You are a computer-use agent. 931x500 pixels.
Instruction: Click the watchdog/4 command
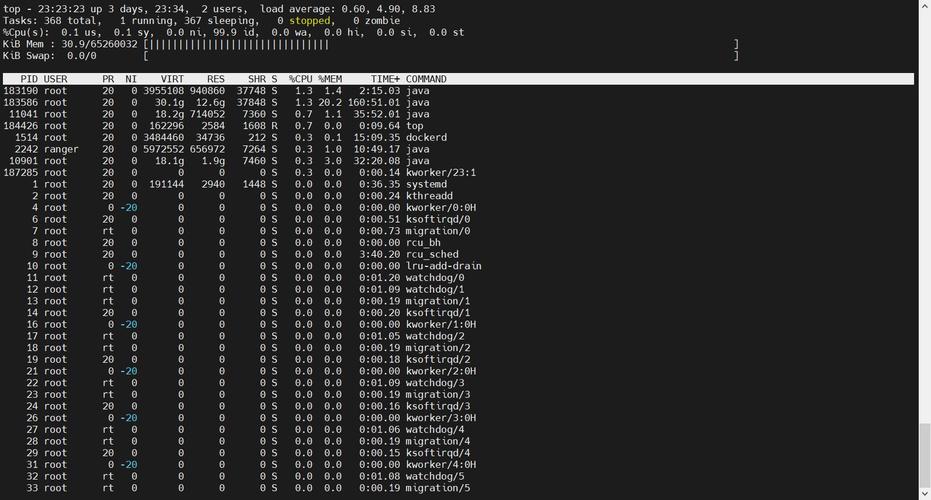click(x=435, y=429)
